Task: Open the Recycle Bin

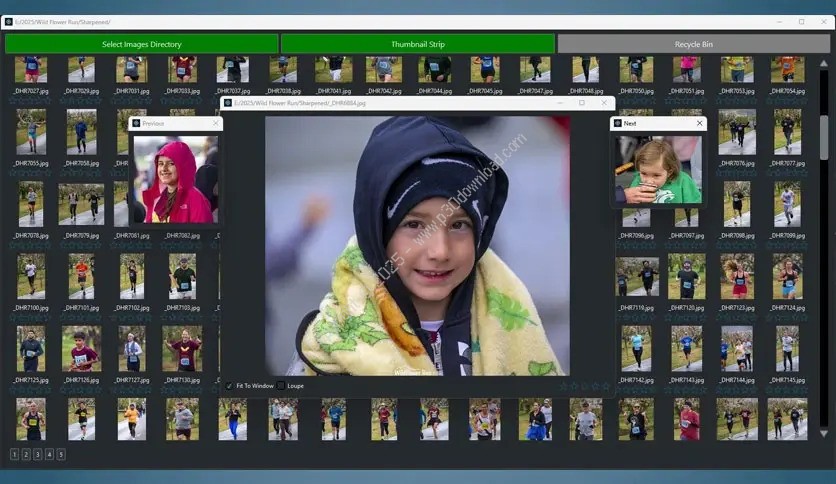Action: (x=693, y=44)
